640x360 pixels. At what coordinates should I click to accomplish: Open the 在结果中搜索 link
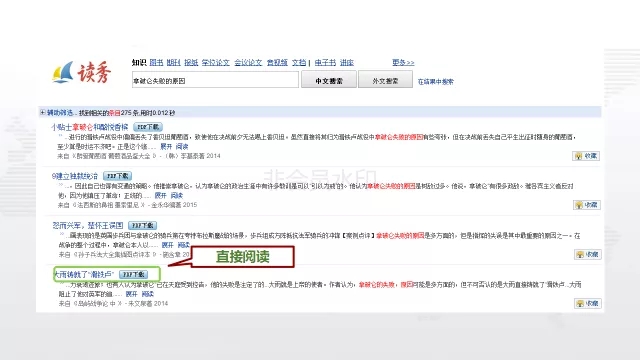[x=436, y=82]
